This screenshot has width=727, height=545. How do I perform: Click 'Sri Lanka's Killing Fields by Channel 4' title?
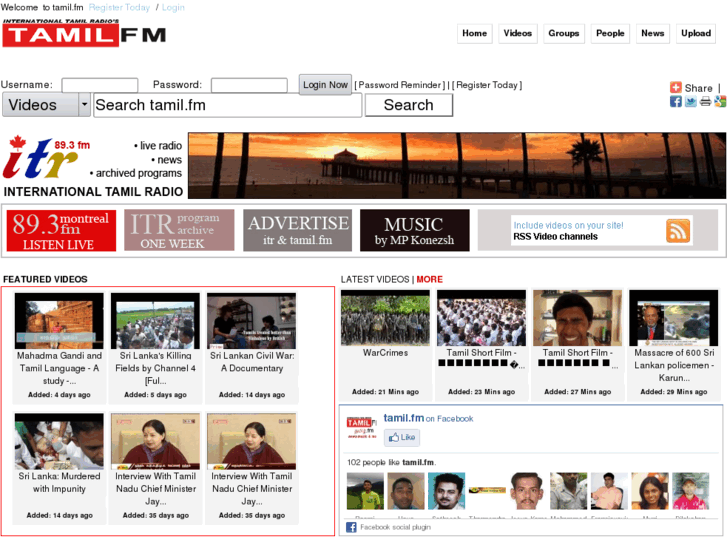click(x=155, y=368)
